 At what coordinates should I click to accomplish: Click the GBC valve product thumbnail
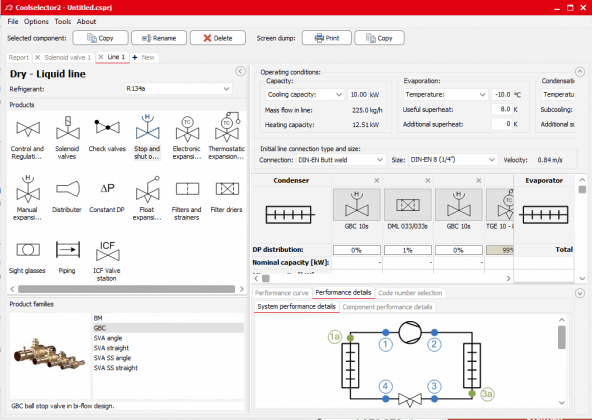(x=49, y=354)
